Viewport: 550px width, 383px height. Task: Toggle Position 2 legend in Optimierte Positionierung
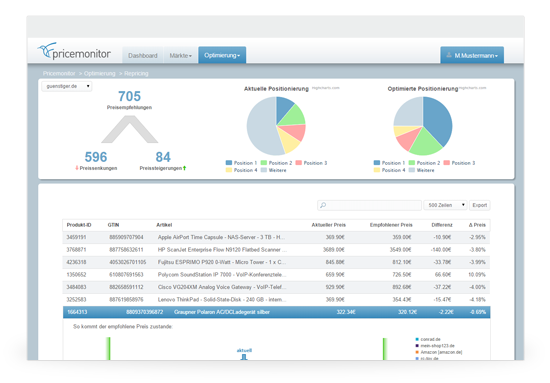tap(424, 163)
